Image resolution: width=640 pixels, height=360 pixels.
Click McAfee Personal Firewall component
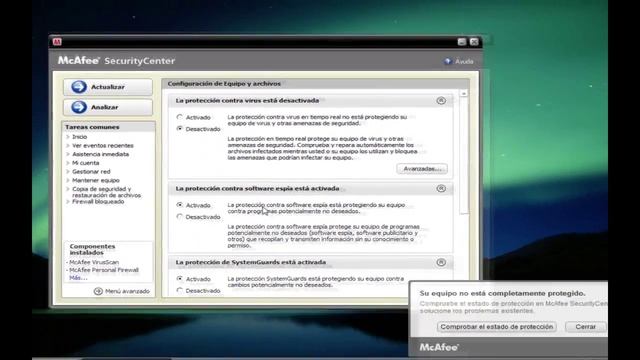(104, 270)
